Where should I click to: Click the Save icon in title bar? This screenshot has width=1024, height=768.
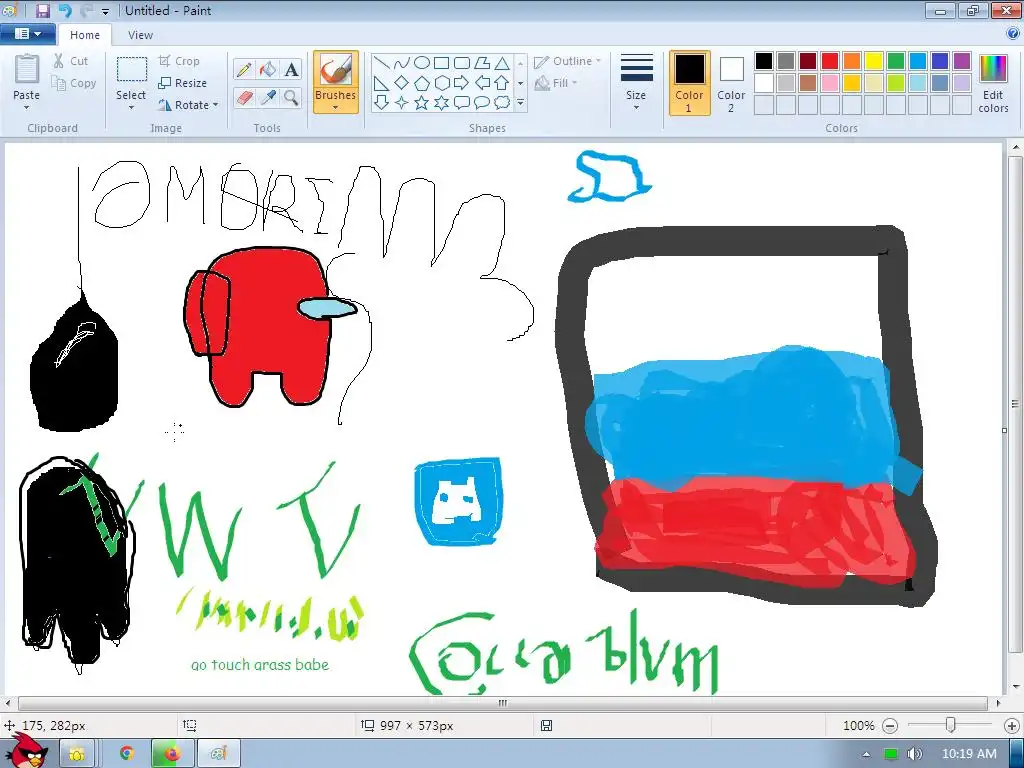[43, 10]
